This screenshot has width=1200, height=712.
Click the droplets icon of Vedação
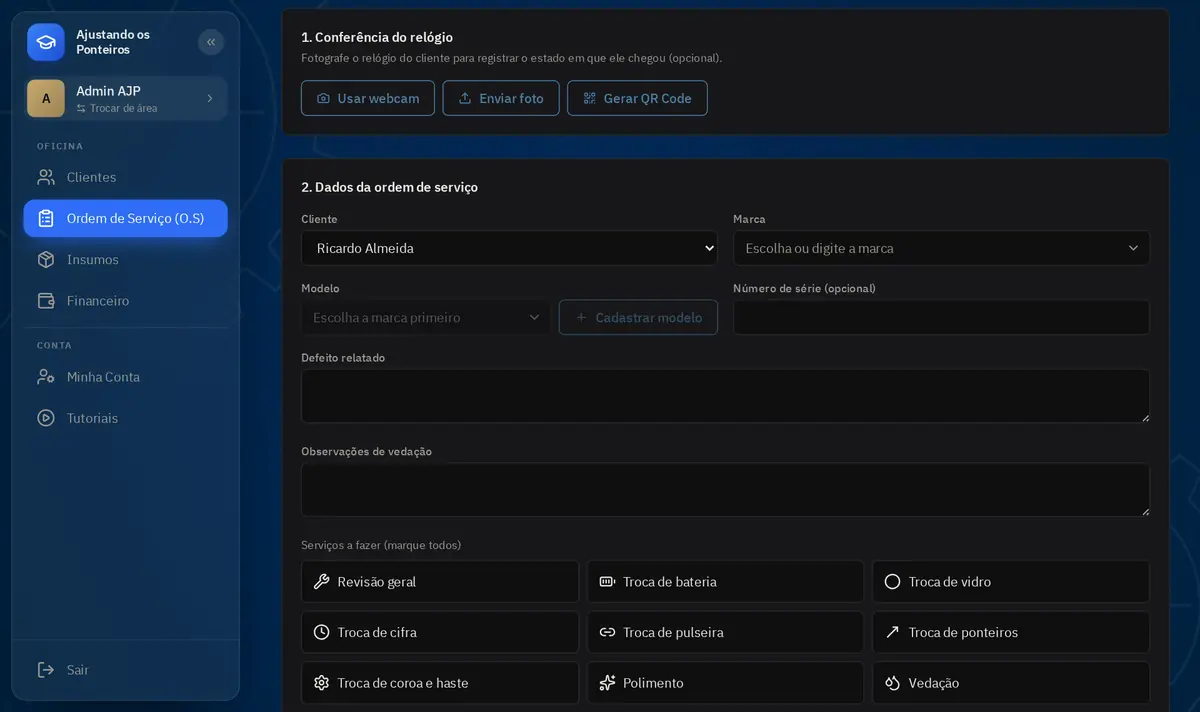(892, 683)
